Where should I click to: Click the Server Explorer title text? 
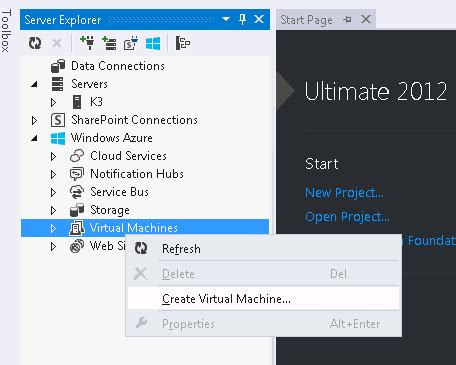click(63, 20)
